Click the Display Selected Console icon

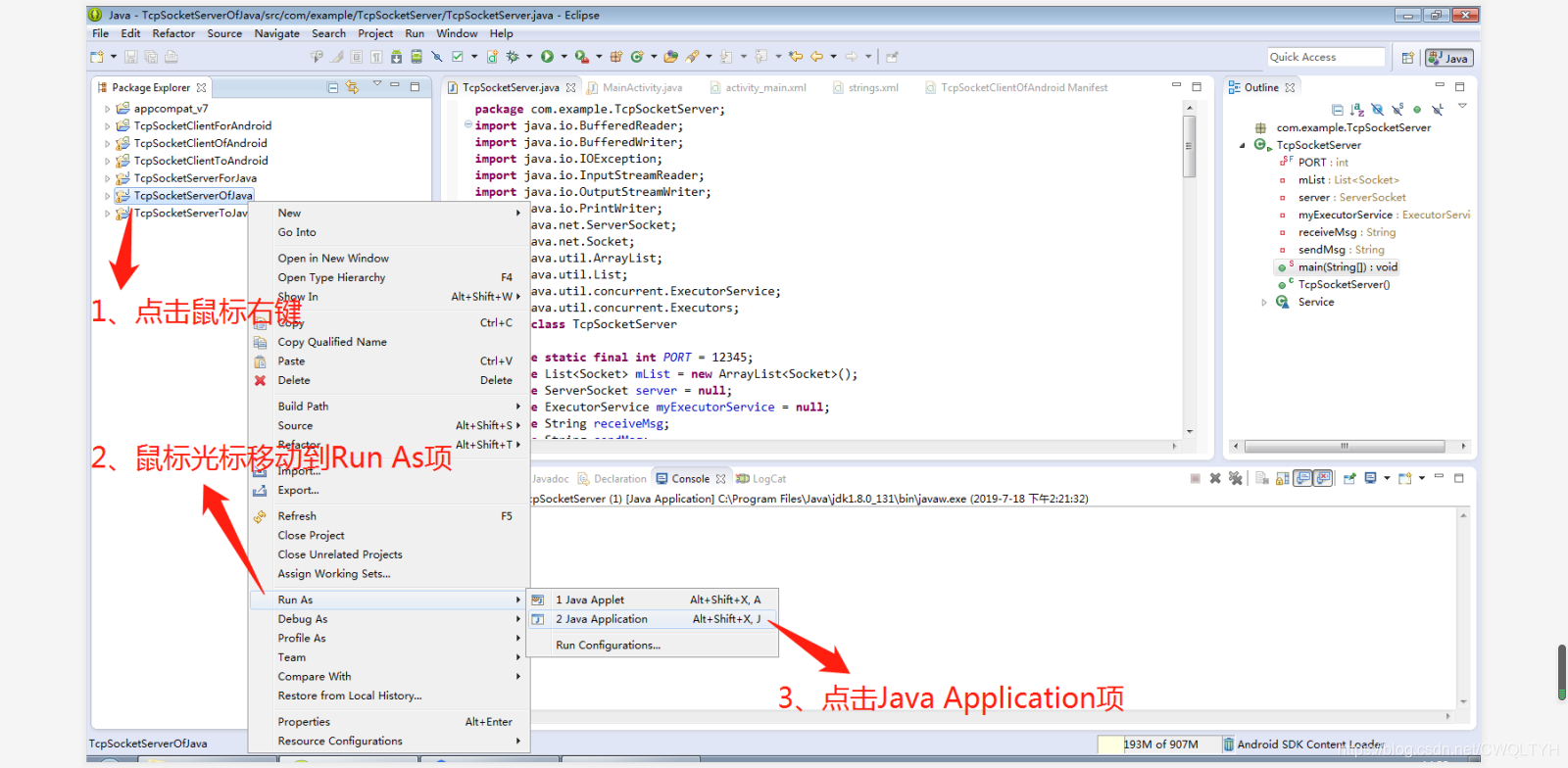pos(1371,478)
